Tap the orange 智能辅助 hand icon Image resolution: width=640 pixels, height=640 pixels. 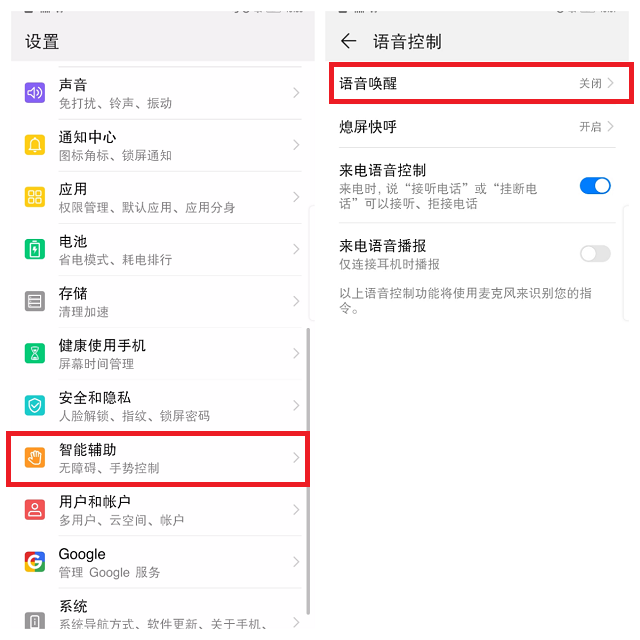pos(35,458)
